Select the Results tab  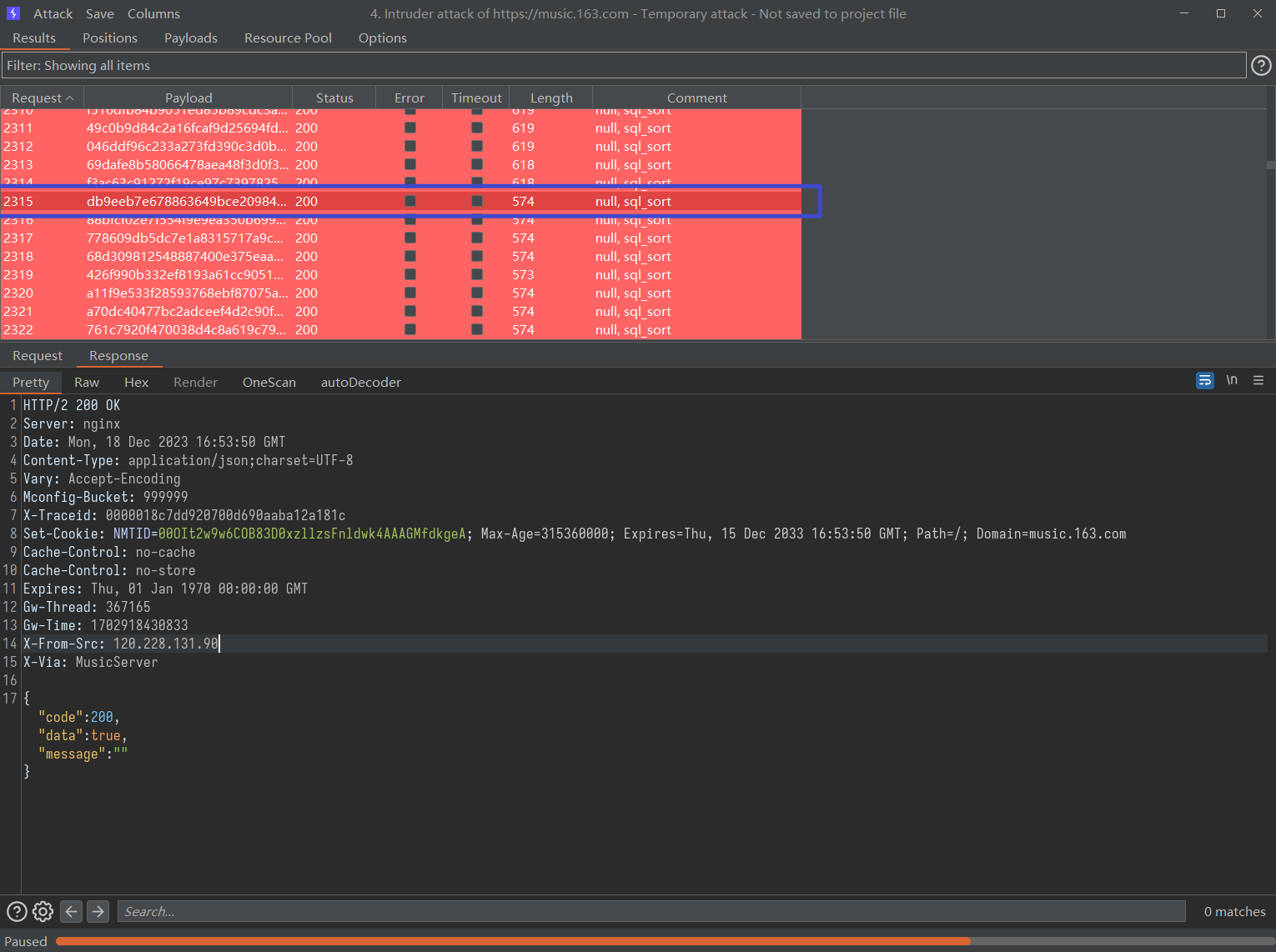pos(34,38)
